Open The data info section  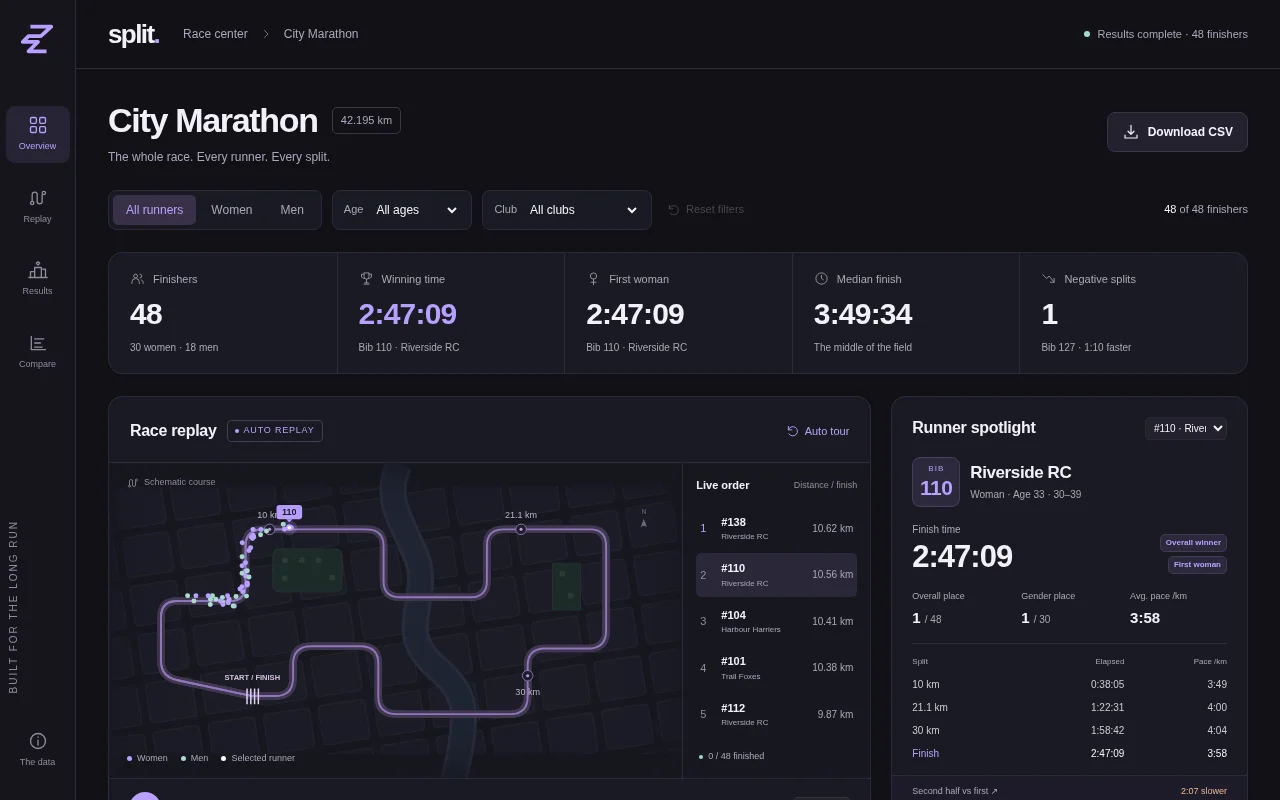pos(37,750)
